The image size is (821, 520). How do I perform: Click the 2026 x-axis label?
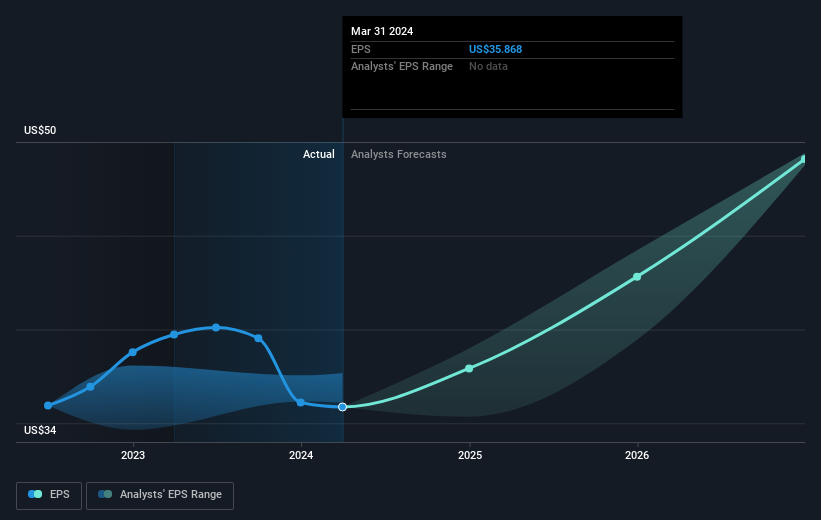(x=637, y=455)
